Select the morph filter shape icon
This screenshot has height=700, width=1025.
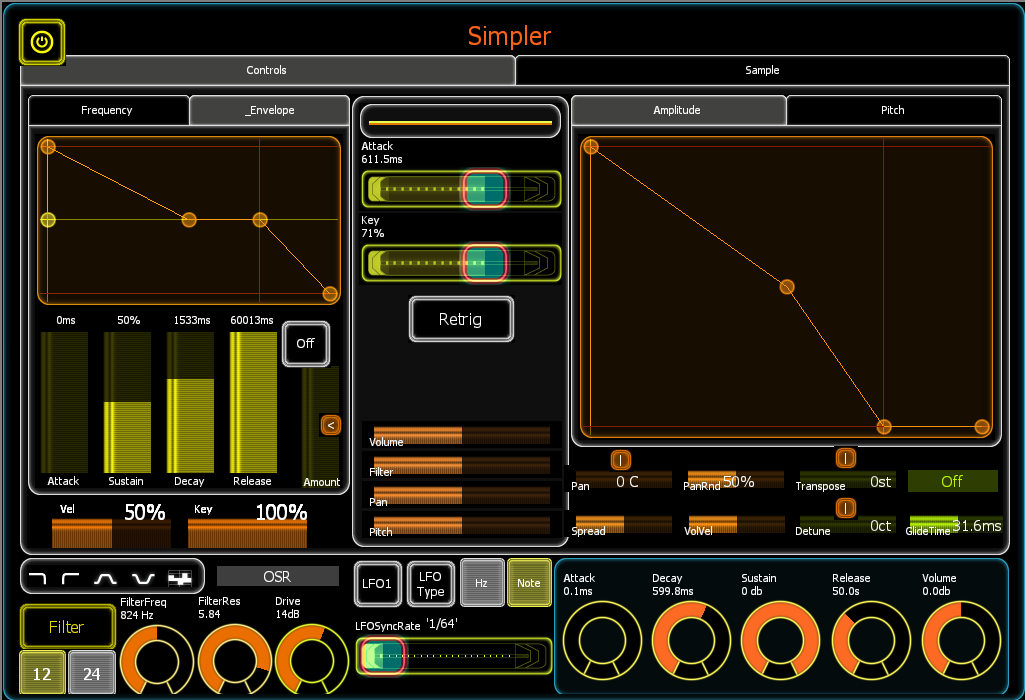coord(180,578)
